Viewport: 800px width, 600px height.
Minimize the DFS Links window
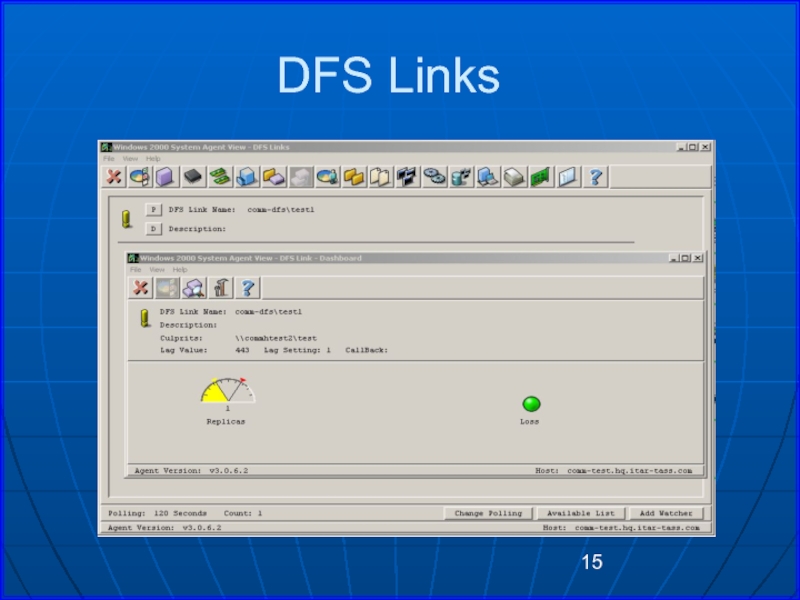point(681,147)
